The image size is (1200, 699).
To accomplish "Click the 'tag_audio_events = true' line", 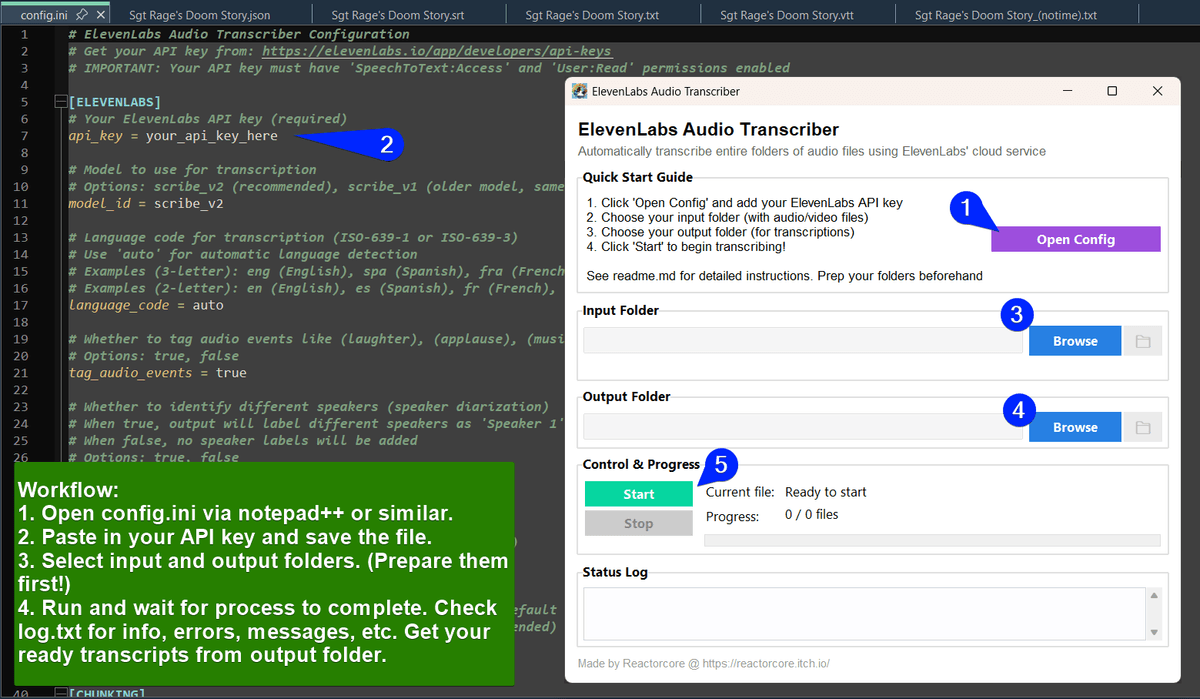I will (x=157, y=373).
